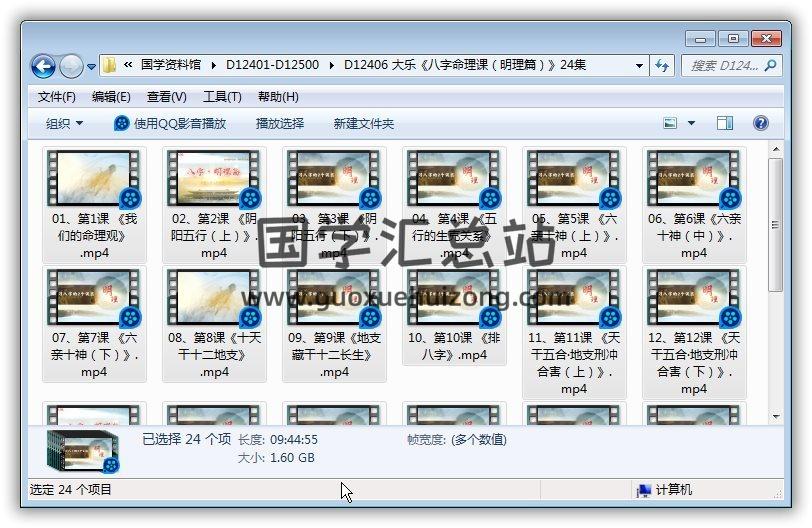Click the Back navigation arrow button
812x528 pixels.
point(43,66)
